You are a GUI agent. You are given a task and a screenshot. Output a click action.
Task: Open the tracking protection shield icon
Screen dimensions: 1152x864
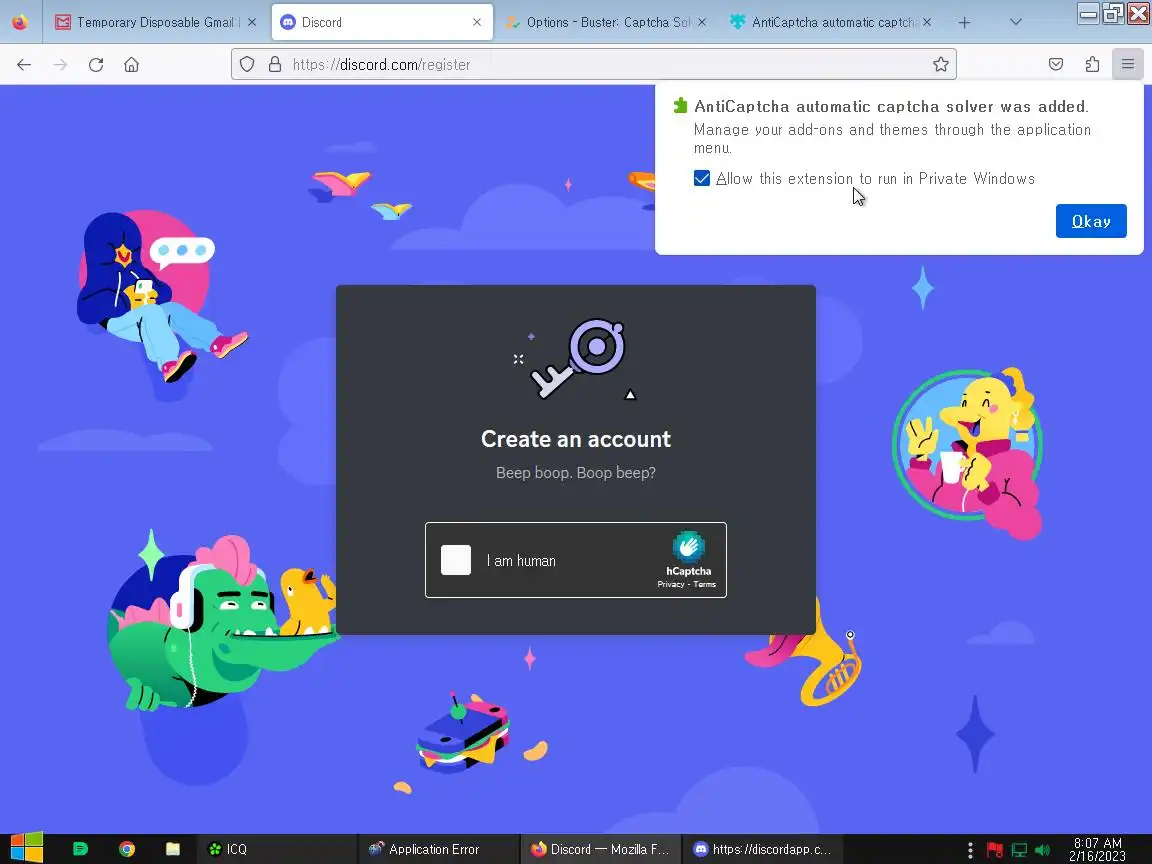click(248, 65)
